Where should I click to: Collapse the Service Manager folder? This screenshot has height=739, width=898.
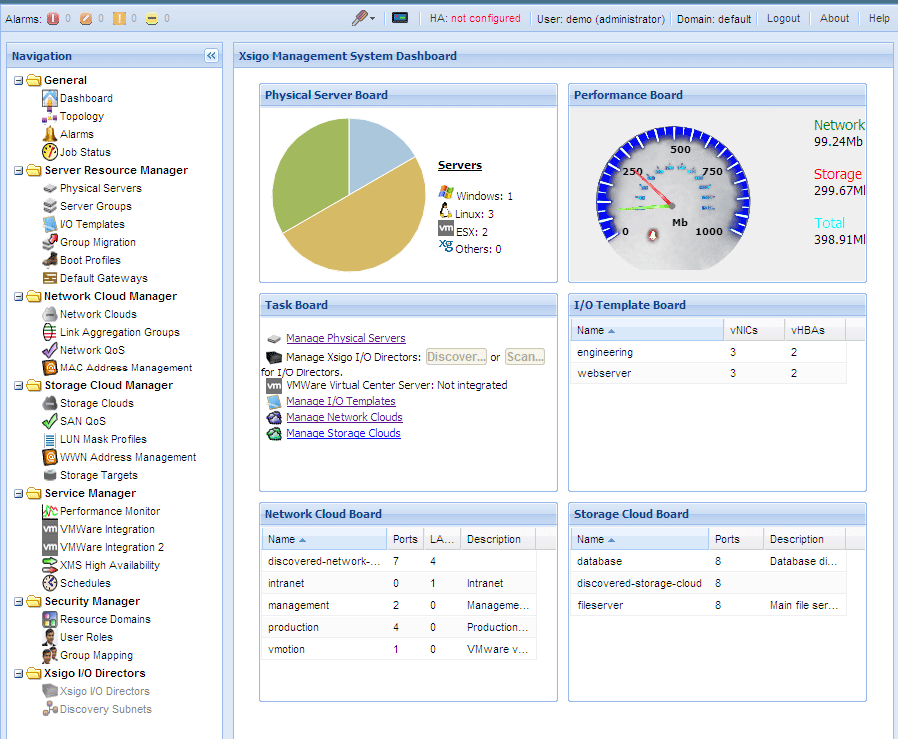(x=18, y=493)
